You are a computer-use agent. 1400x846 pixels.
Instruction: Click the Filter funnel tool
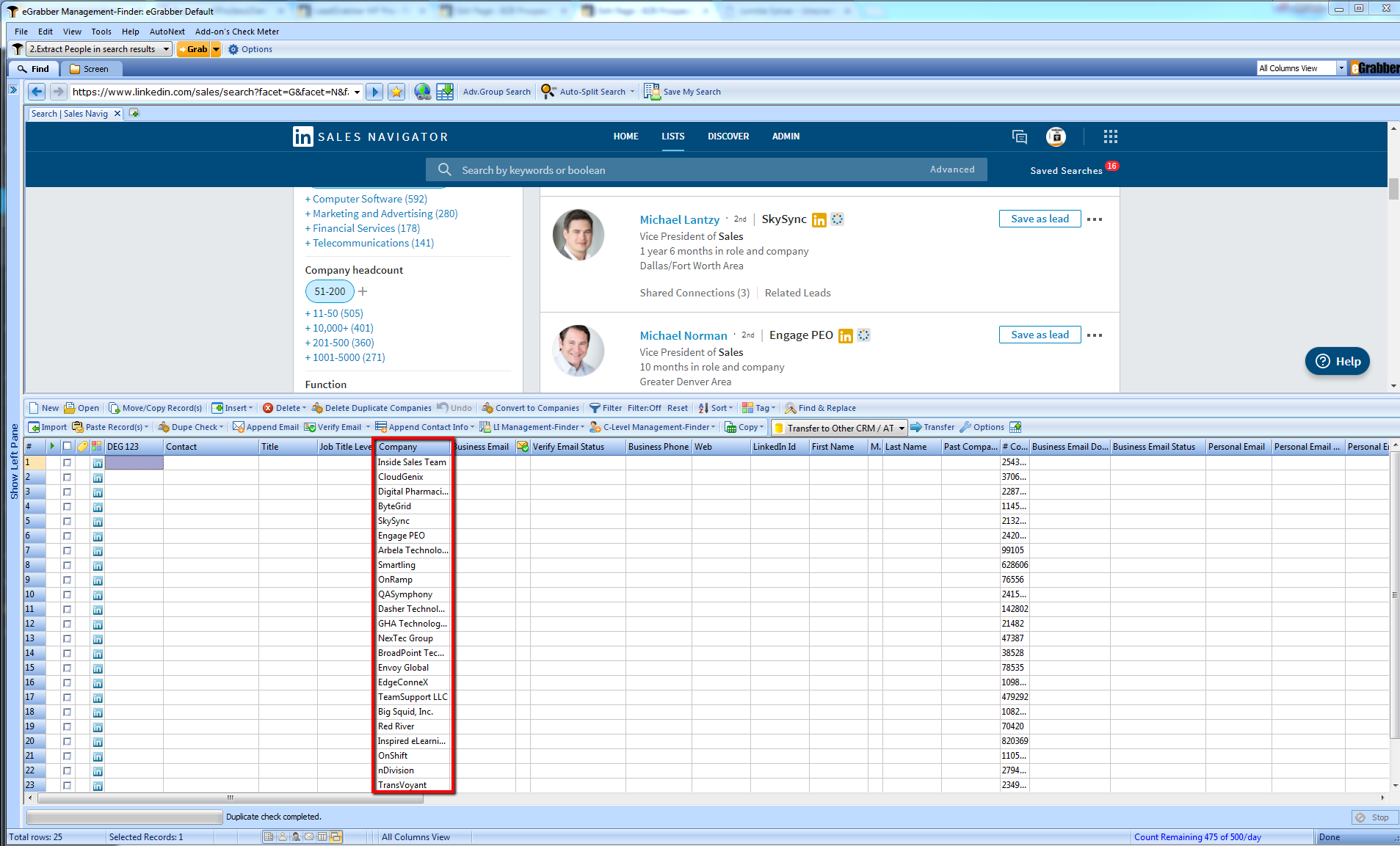[606, 408]
